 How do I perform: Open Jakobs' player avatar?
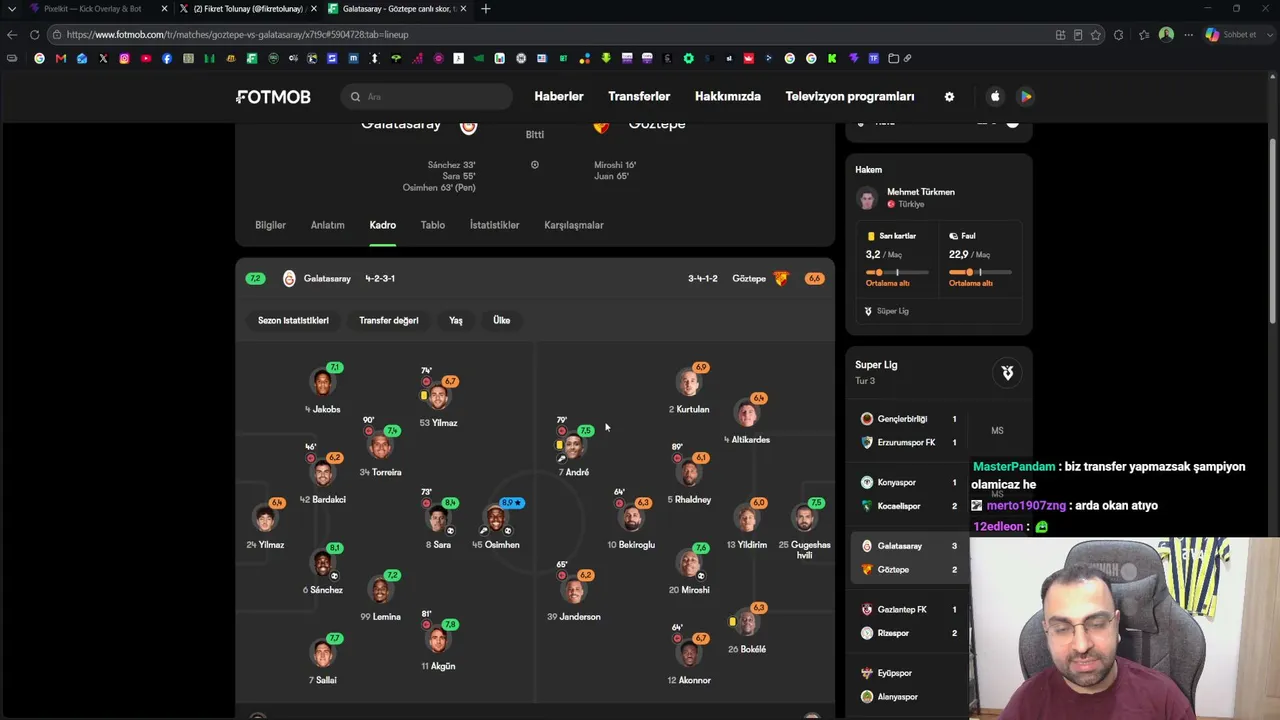(x=322, y=384)
